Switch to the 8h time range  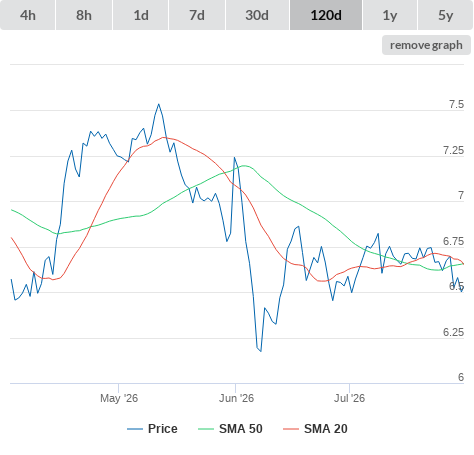pyautogui.click(x=84, y=15)
